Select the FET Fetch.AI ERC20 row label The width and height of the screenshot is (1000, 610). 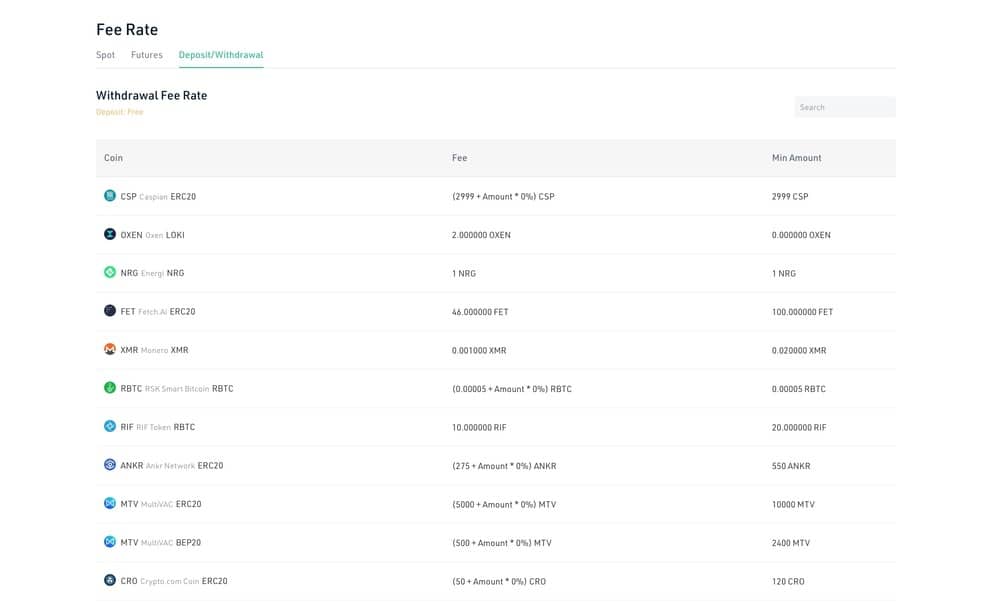[158, 311]
